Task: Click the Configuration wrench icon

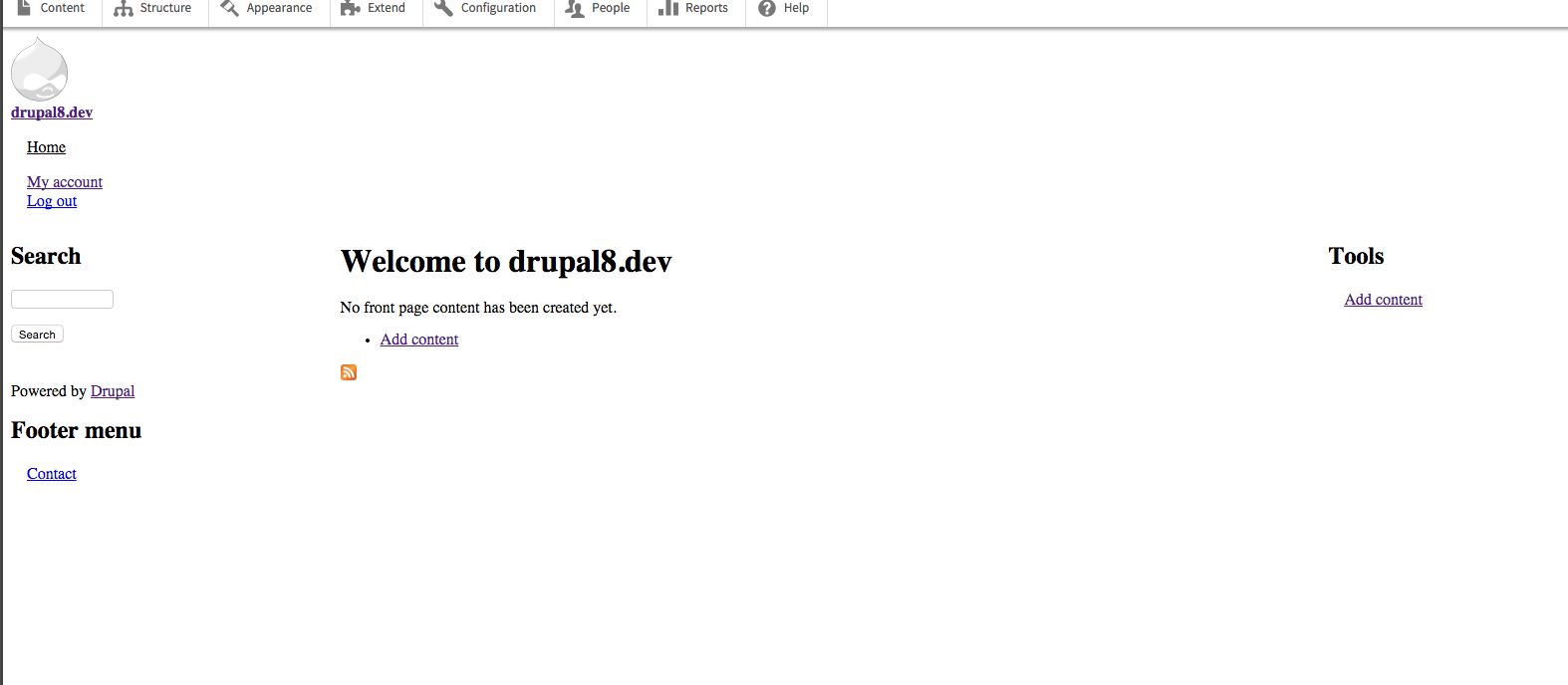Action: click(443, 8)
